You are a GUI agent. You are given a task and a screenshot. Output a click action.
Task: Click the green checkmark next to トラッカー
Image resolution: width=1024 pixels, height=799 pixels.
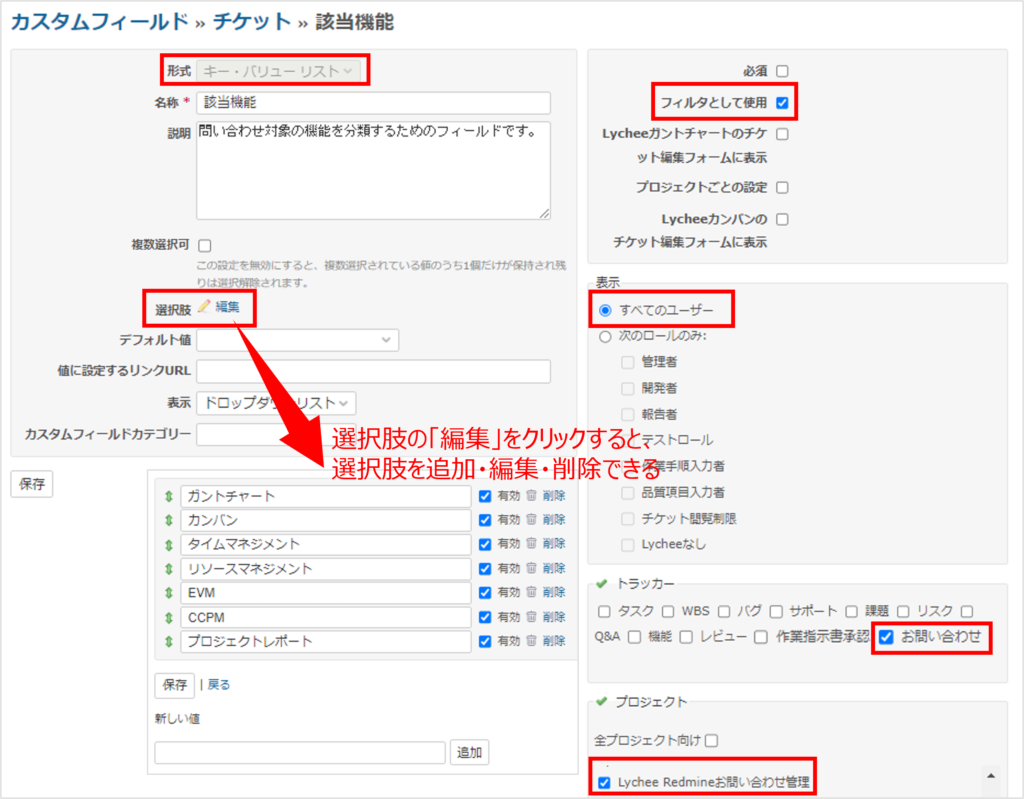coord(600,583)
